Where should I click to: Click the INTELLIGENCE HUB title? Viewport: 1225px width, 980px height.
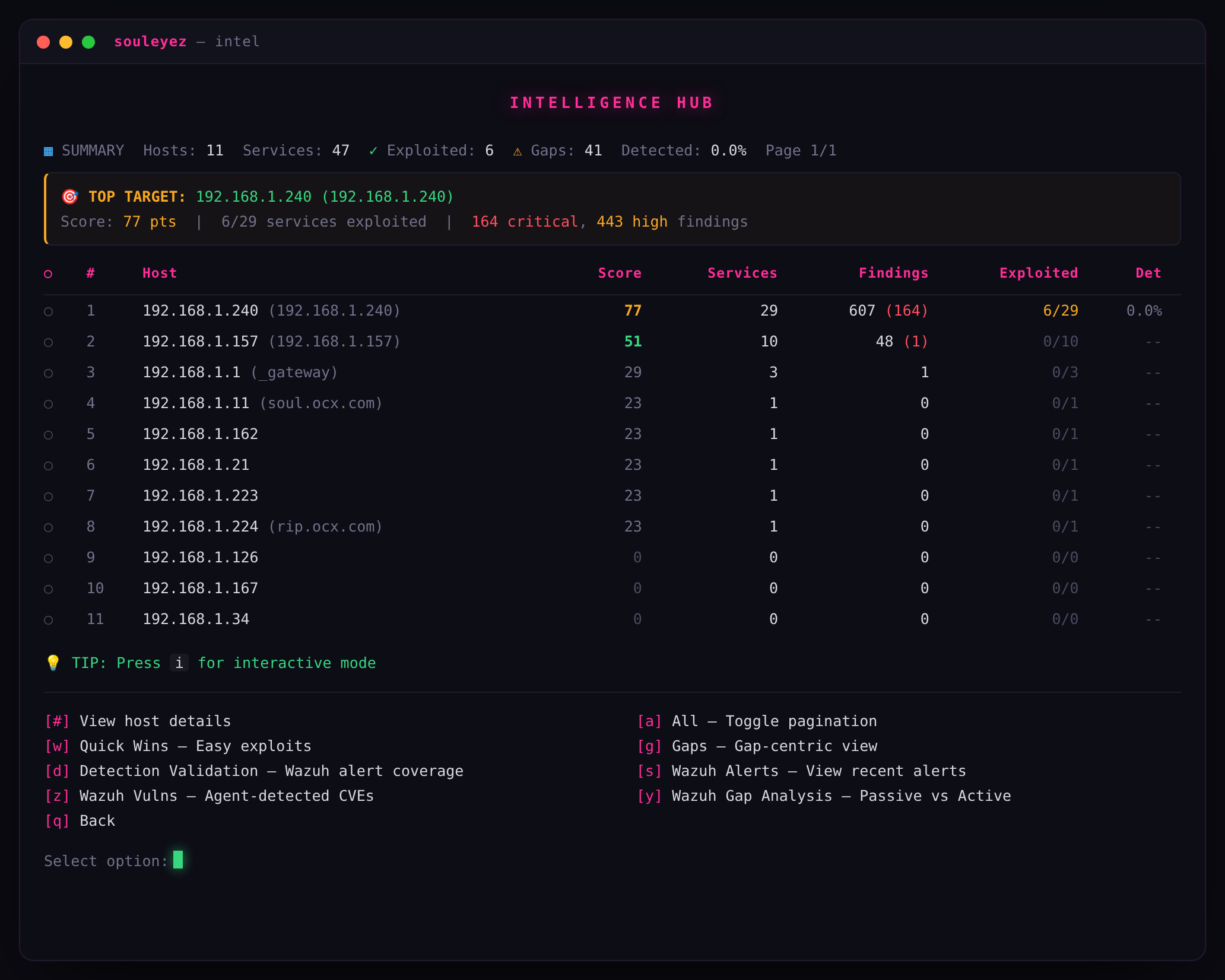[612, 103]
